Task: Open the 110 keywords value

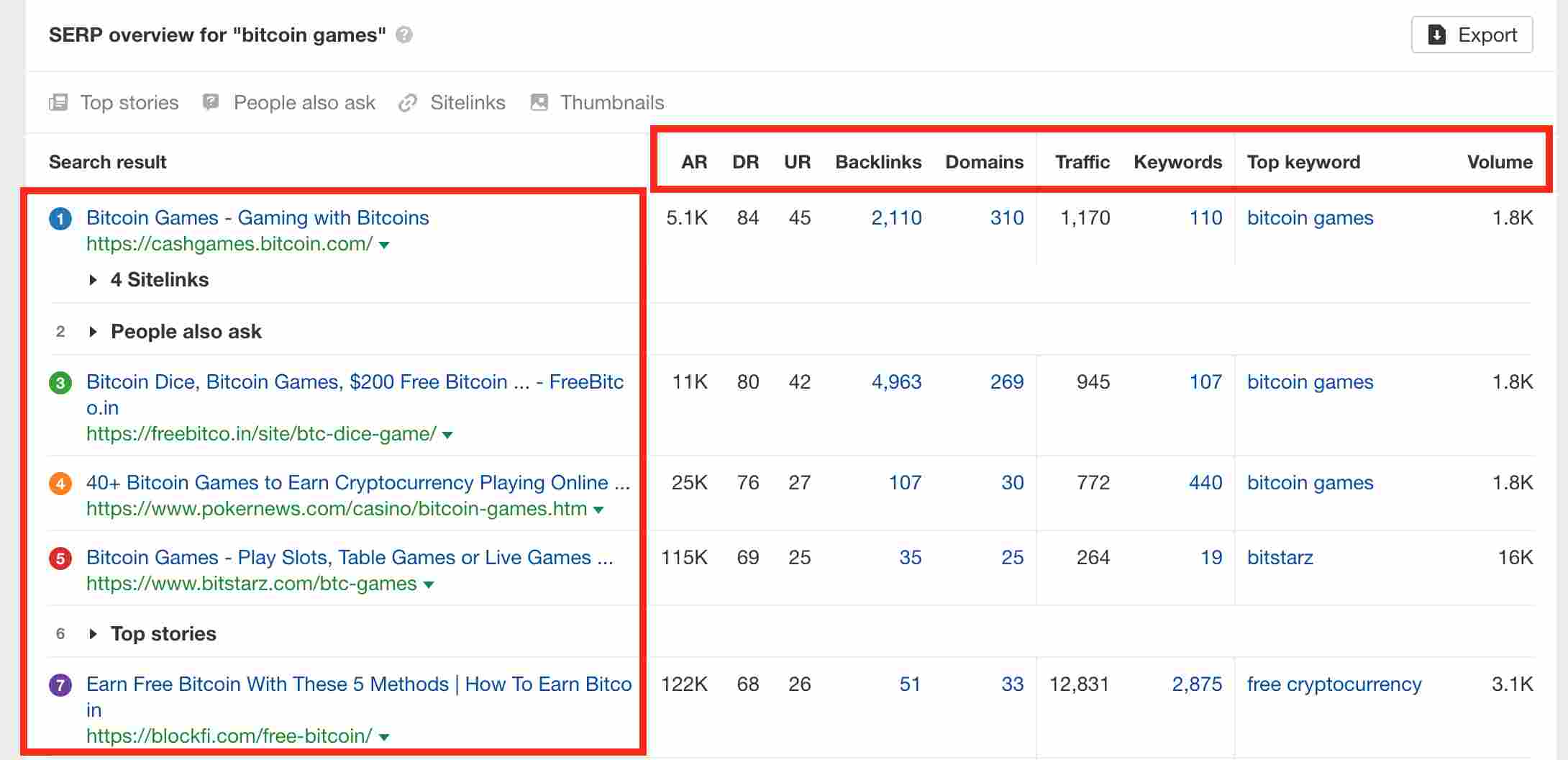Action: 1206,217
